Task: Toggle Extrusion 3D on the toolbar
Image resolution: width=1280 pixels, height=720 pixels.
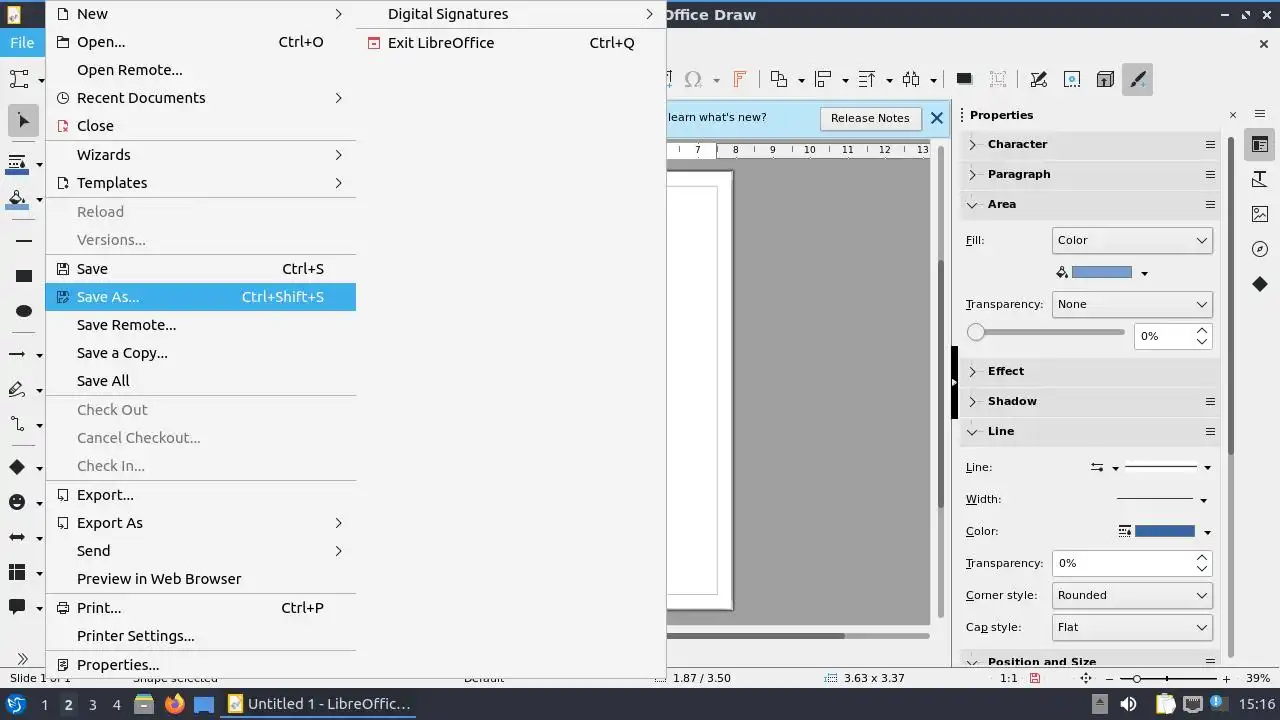Action: point(1105,79)
